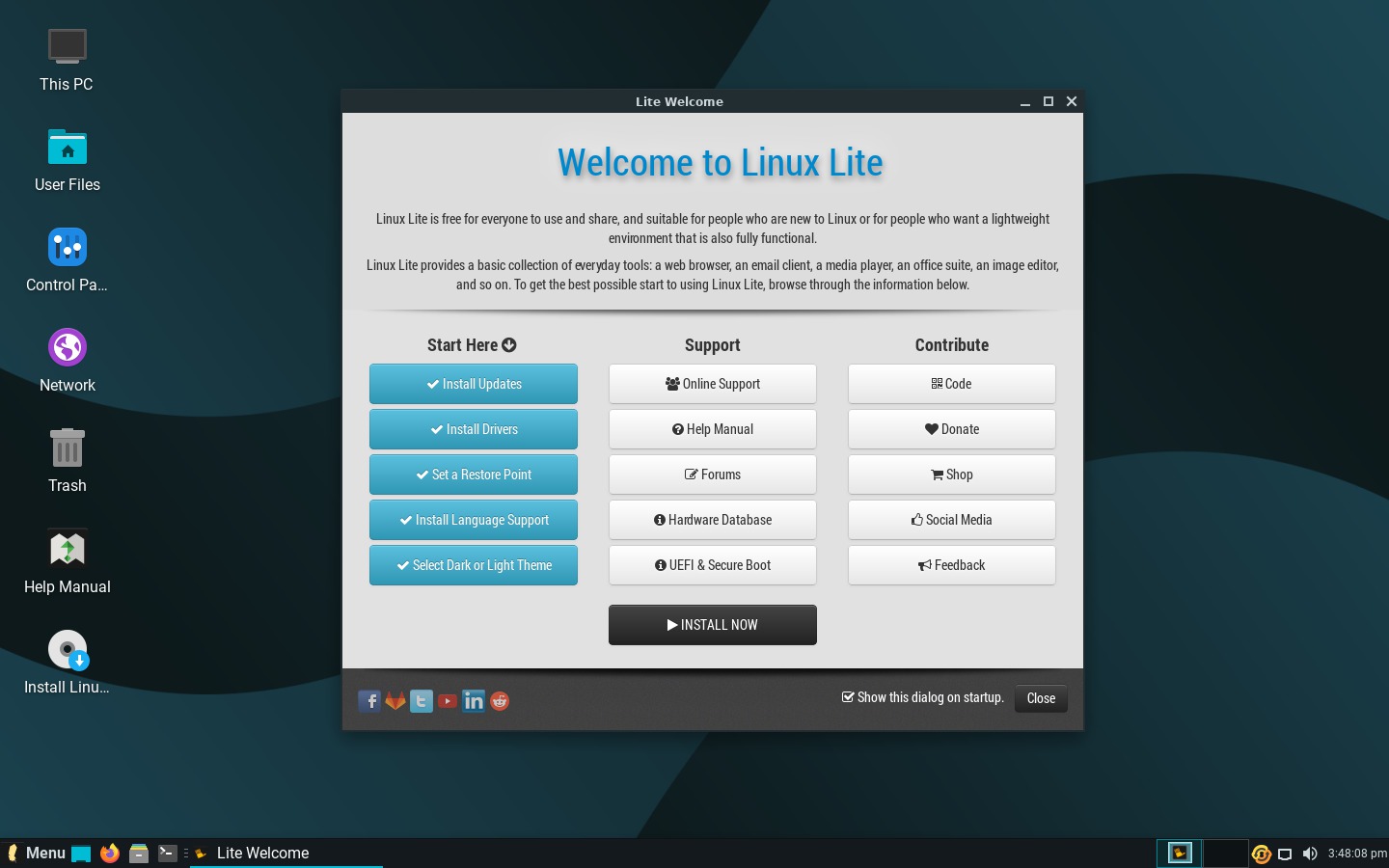Open file manager from the taskbar
1389x868 pixels.
[x=139, y=854]
